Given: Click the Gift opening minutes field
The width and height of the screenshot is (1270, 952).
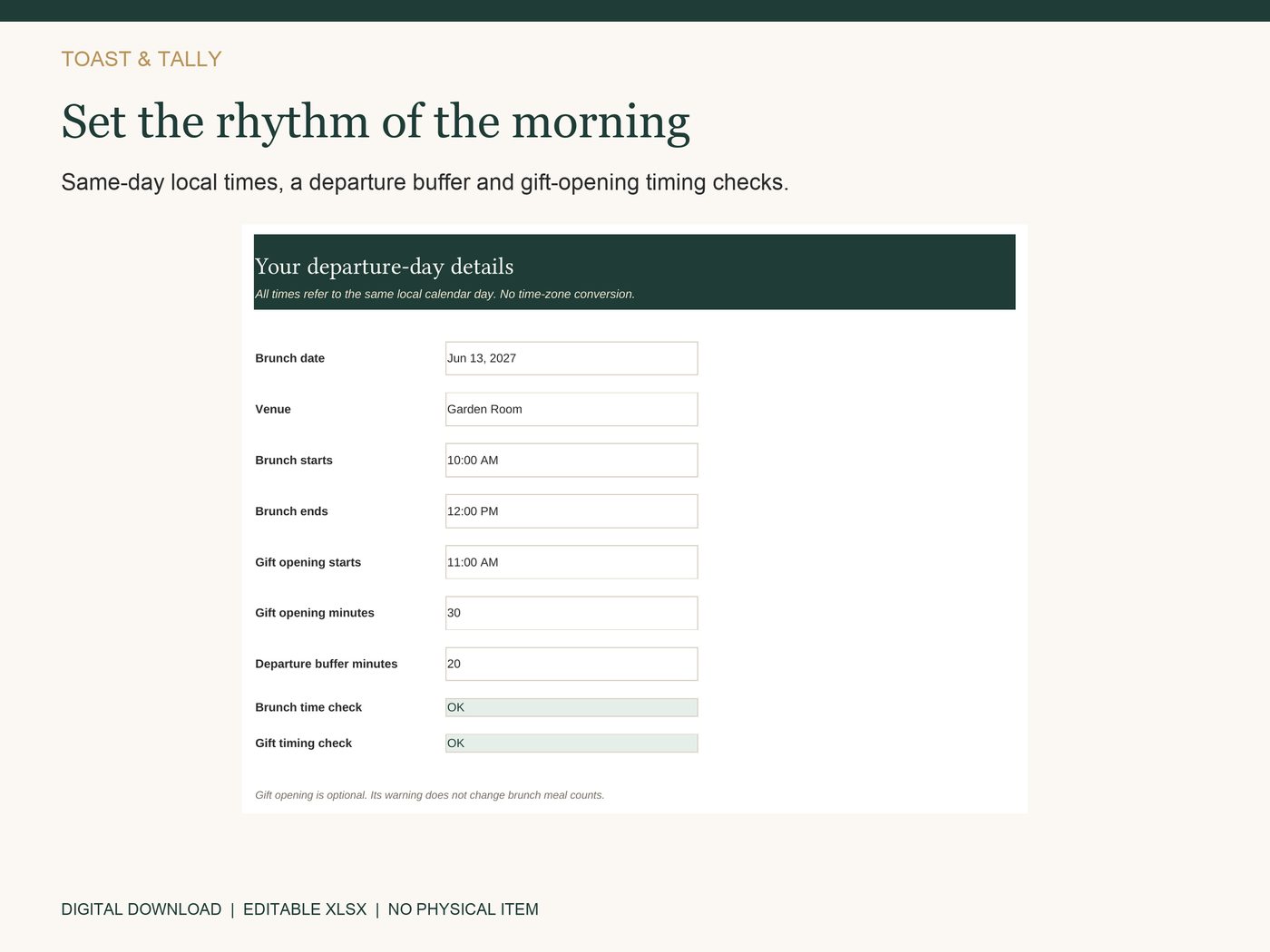Looking at the screenshot, I should [571, 613].
